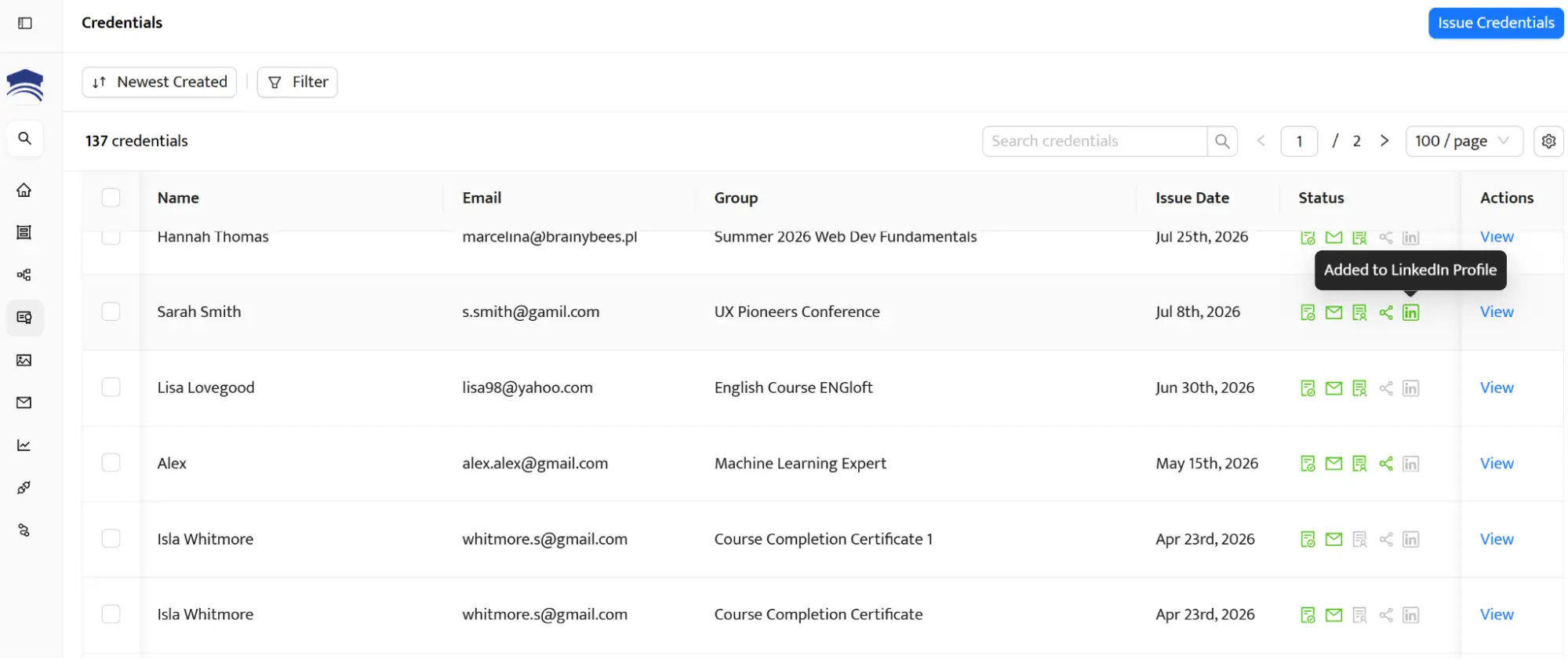Click the Machine Learning Expert group cell
This screenshot has width=1568, height=659.
point(800,464)
